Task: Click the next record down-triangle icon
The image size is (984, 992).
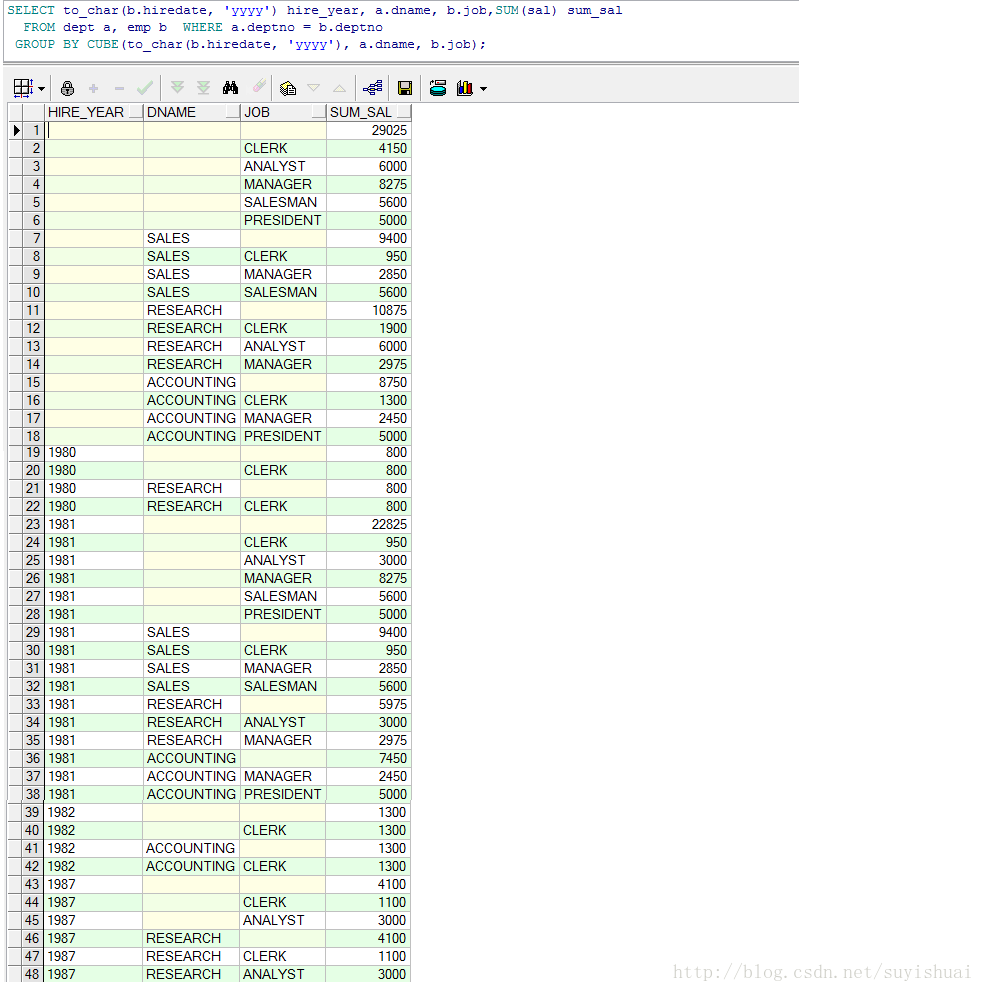Action: coord(314,88)
